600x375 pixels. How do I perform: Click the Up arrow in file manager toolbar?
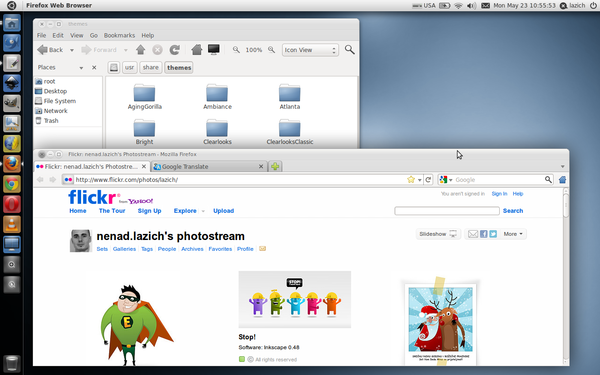coord(140,50)
